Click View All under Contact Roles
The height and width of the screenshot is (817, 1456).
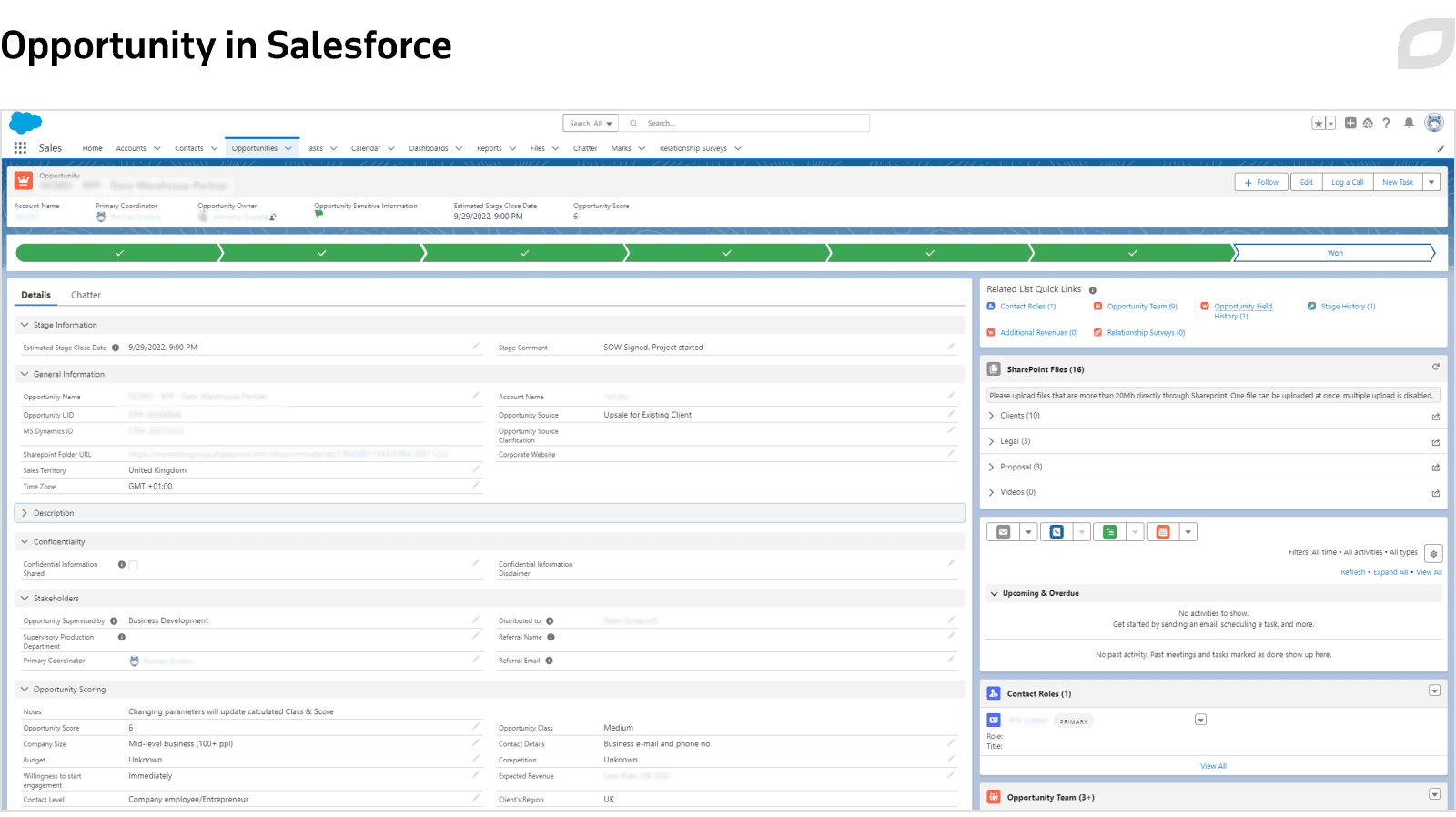tap(1213, 766)
